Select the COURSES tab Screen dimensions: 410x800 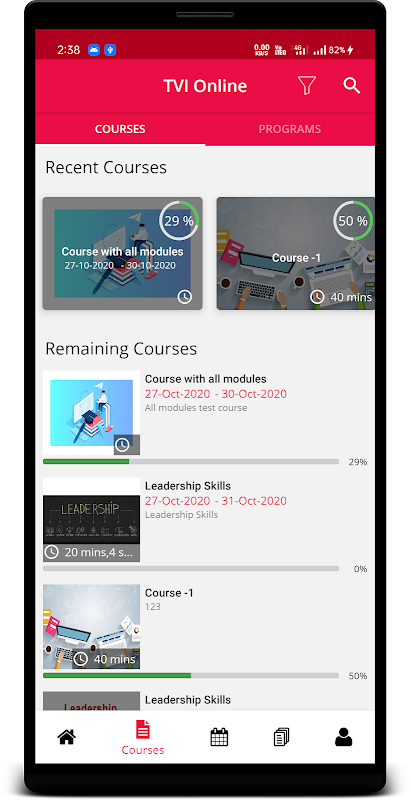pos(120,129)
